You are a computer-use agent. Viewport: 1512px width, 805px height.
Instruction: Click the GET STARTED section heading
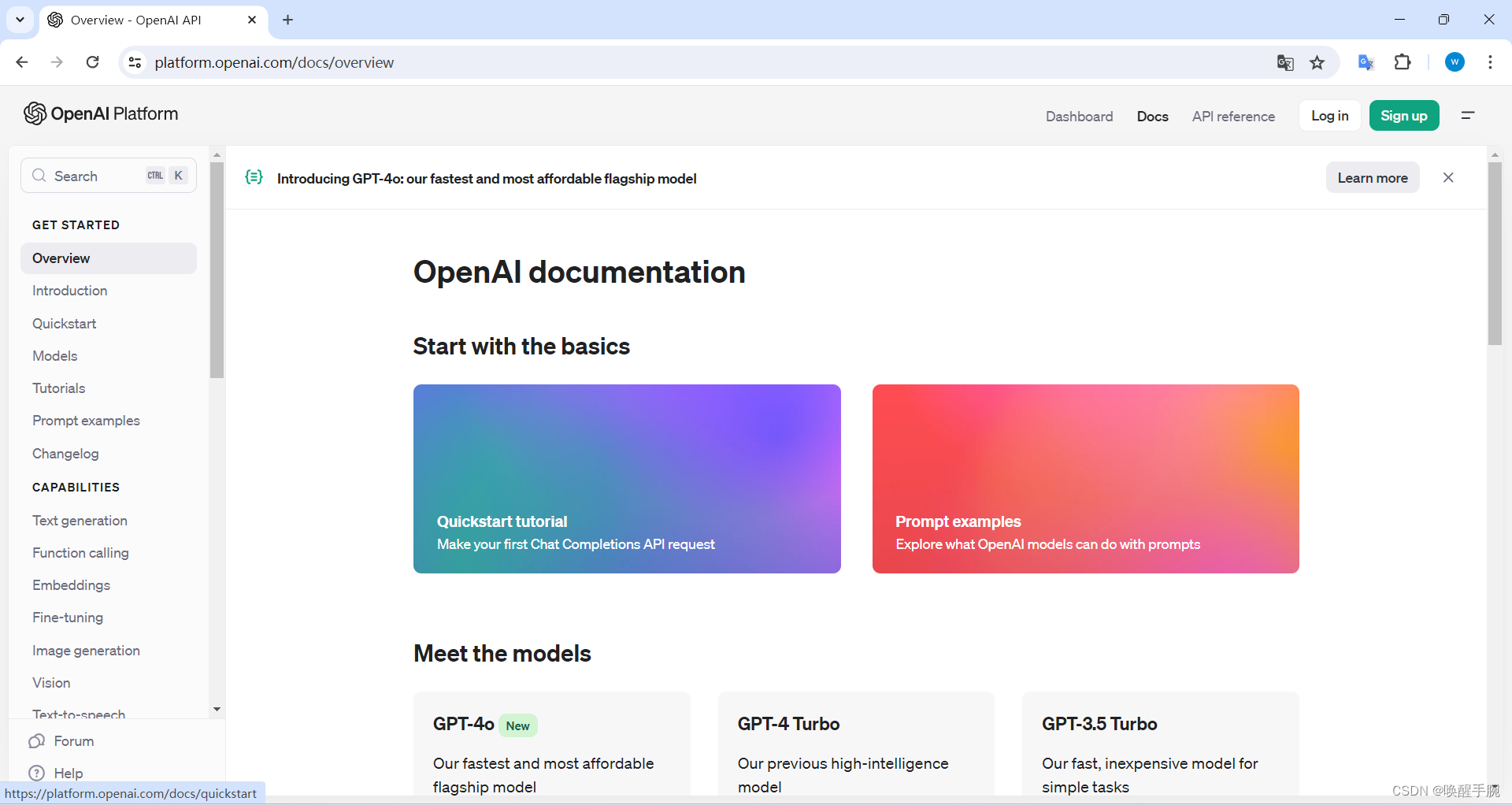coord(76,225)
